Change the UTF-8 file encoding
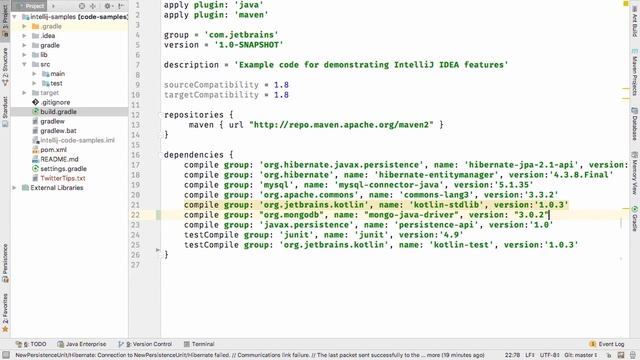This screenshot has height=360, width=640. tap(549, 355)
